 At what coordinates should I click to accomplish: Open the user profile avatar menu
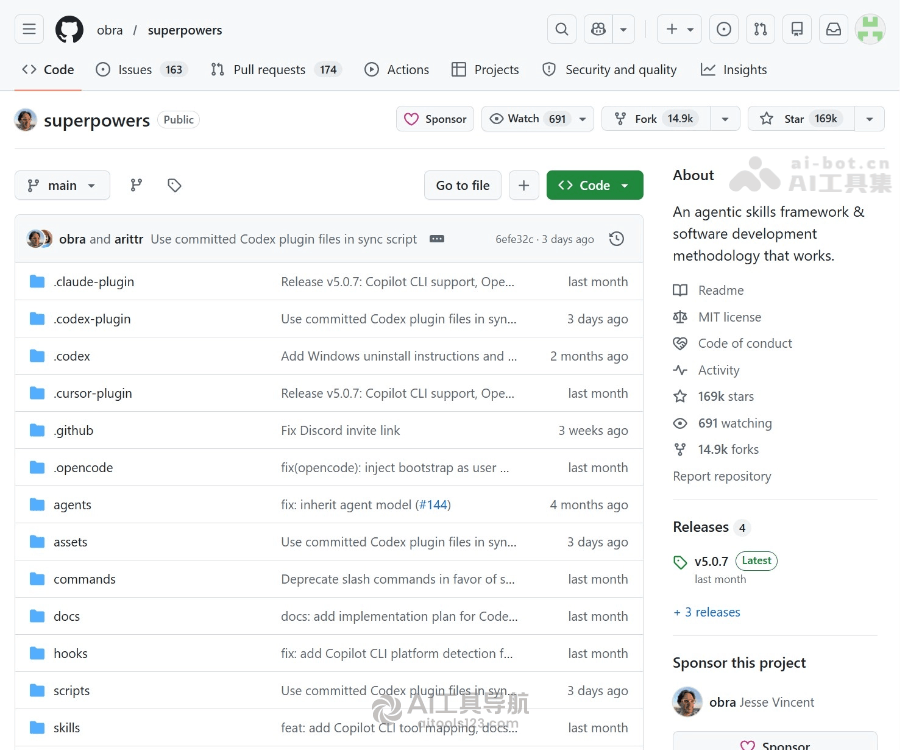(870, 29)
